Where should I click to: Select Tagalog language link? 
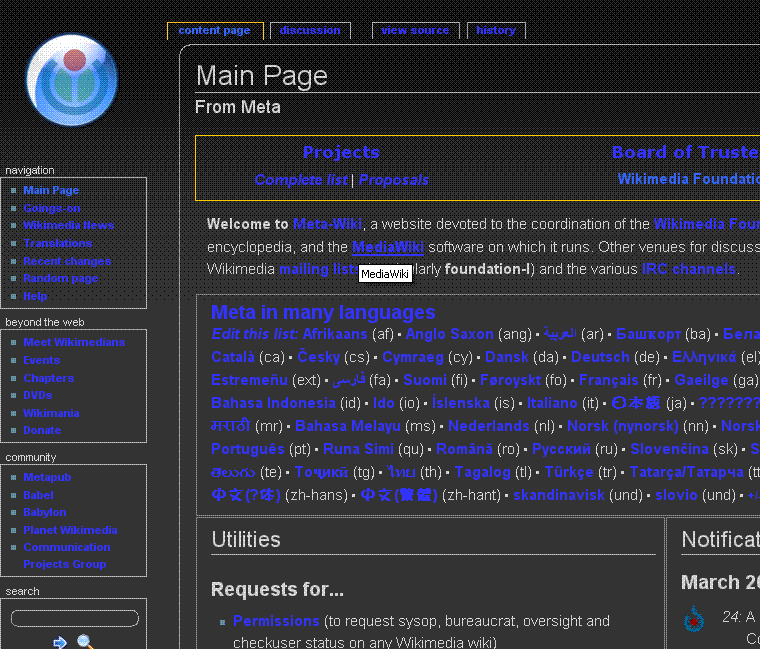[x=482, y=472]
